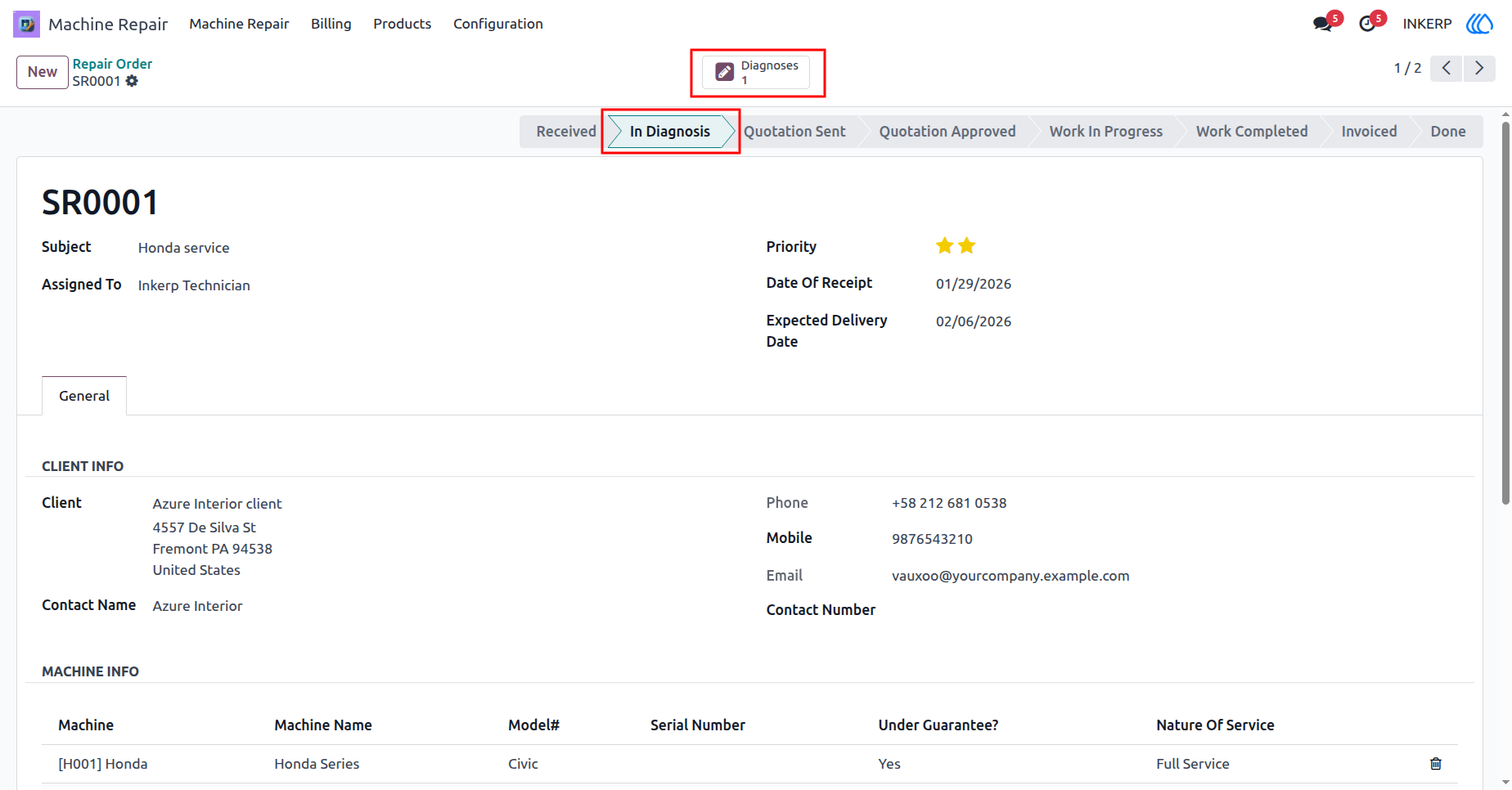1512x790 pixels.
Task: Set priority to the second star
Action: [x=967, y=245]
